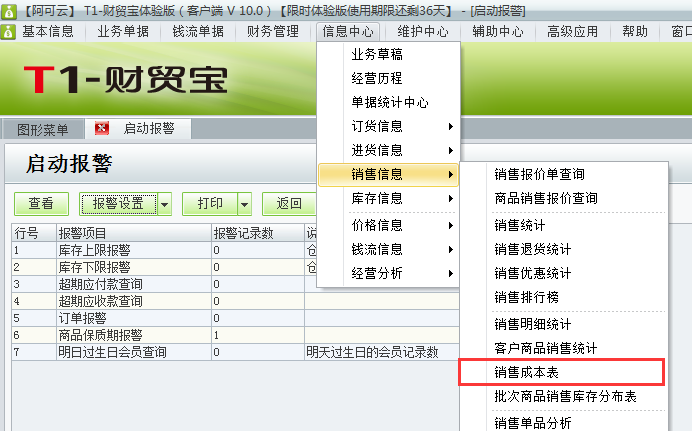The height and width of the screenshot is (431, 692).
Task: Click 明天过生日的会员记录数 description cell
Action: click(382, 352)
